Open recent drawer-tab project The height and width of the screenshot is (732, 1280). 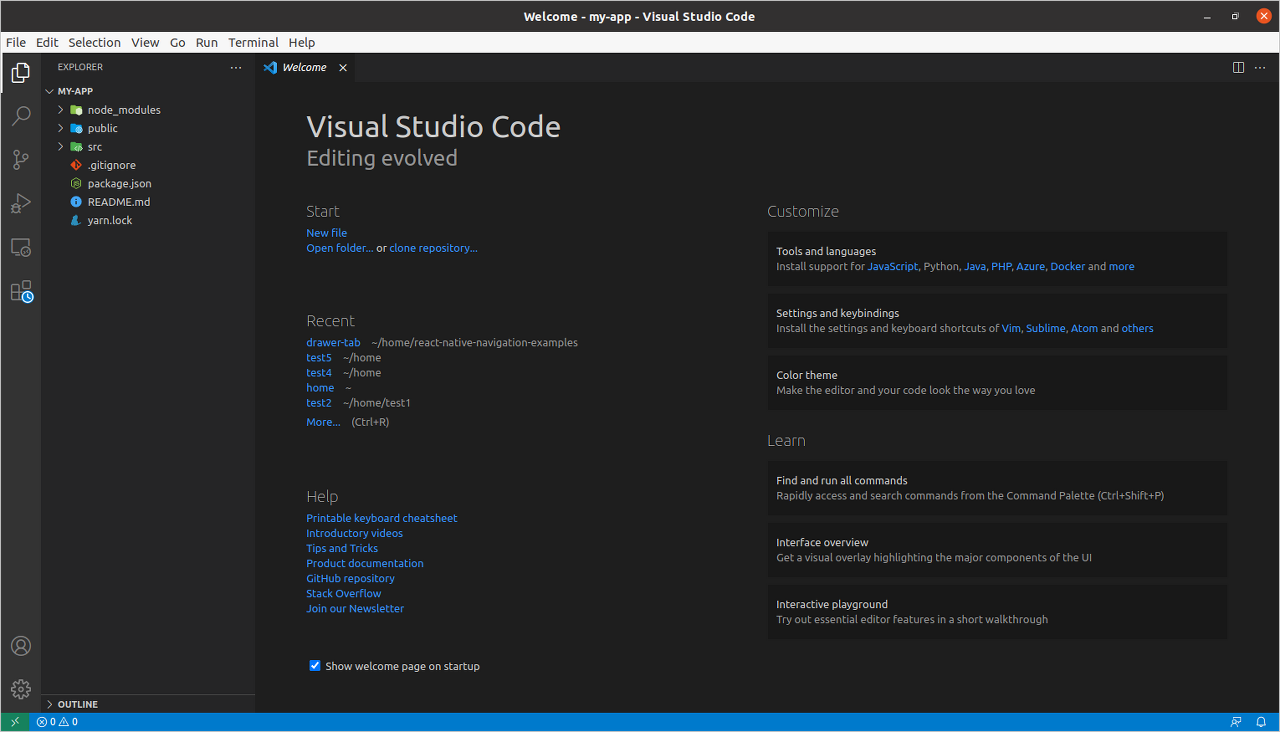point(333,343)
